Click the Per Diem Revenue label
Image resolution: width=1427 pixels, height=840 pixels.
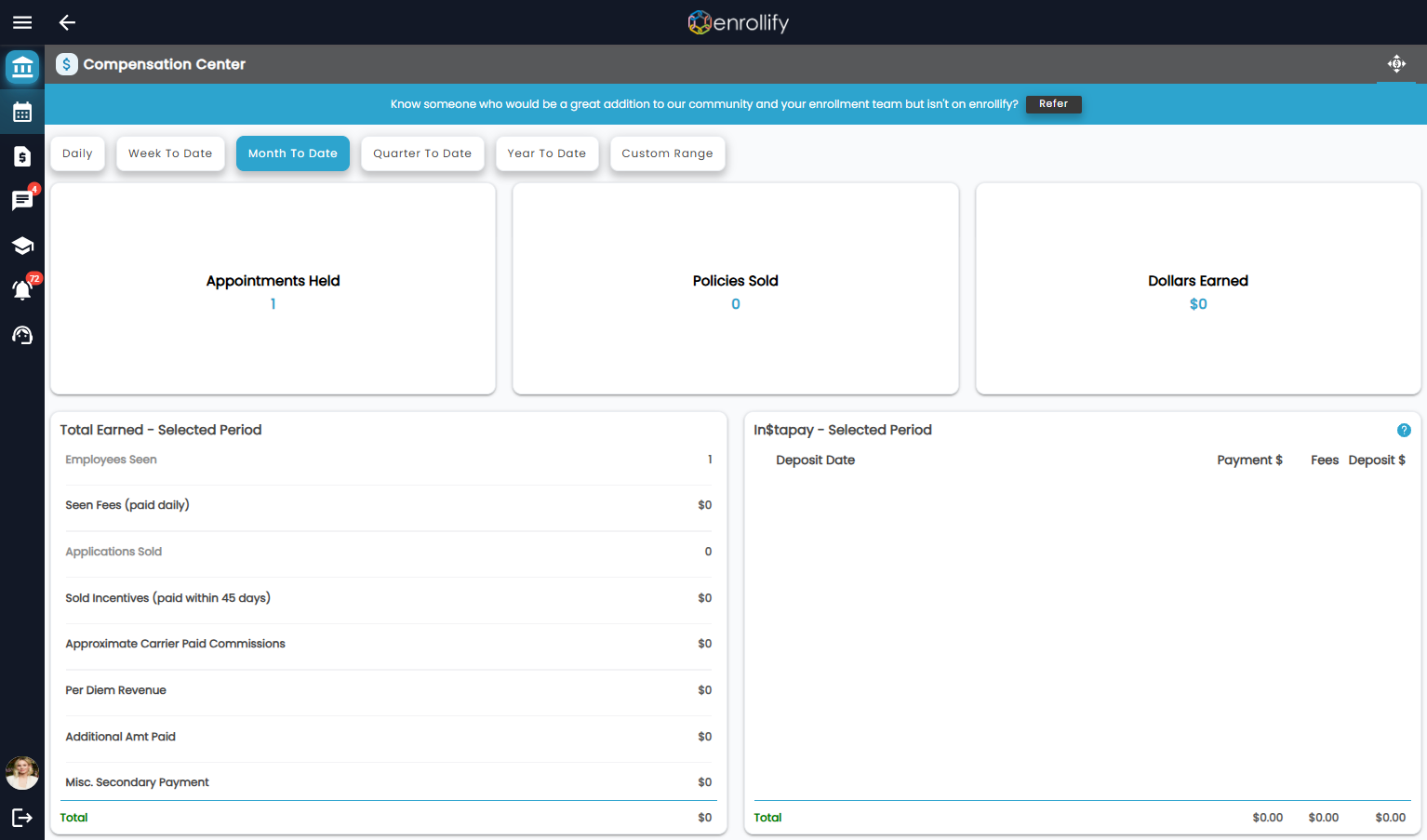115,690
